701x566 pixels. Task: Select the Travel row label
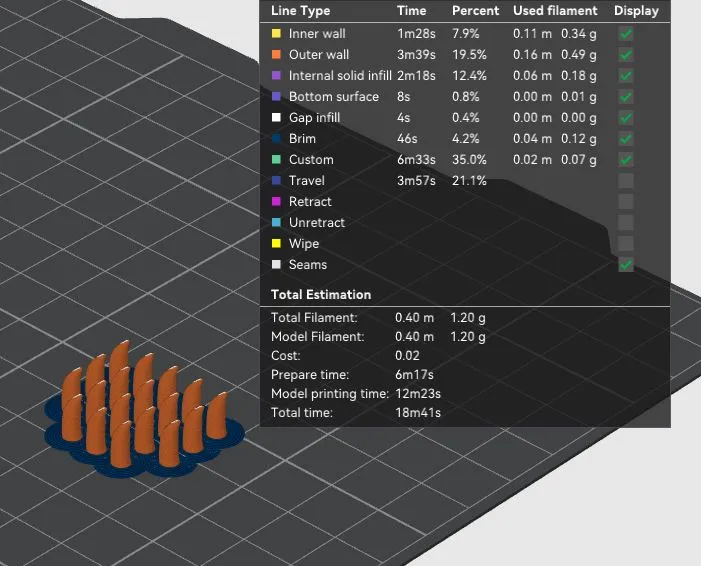point(307,181)
